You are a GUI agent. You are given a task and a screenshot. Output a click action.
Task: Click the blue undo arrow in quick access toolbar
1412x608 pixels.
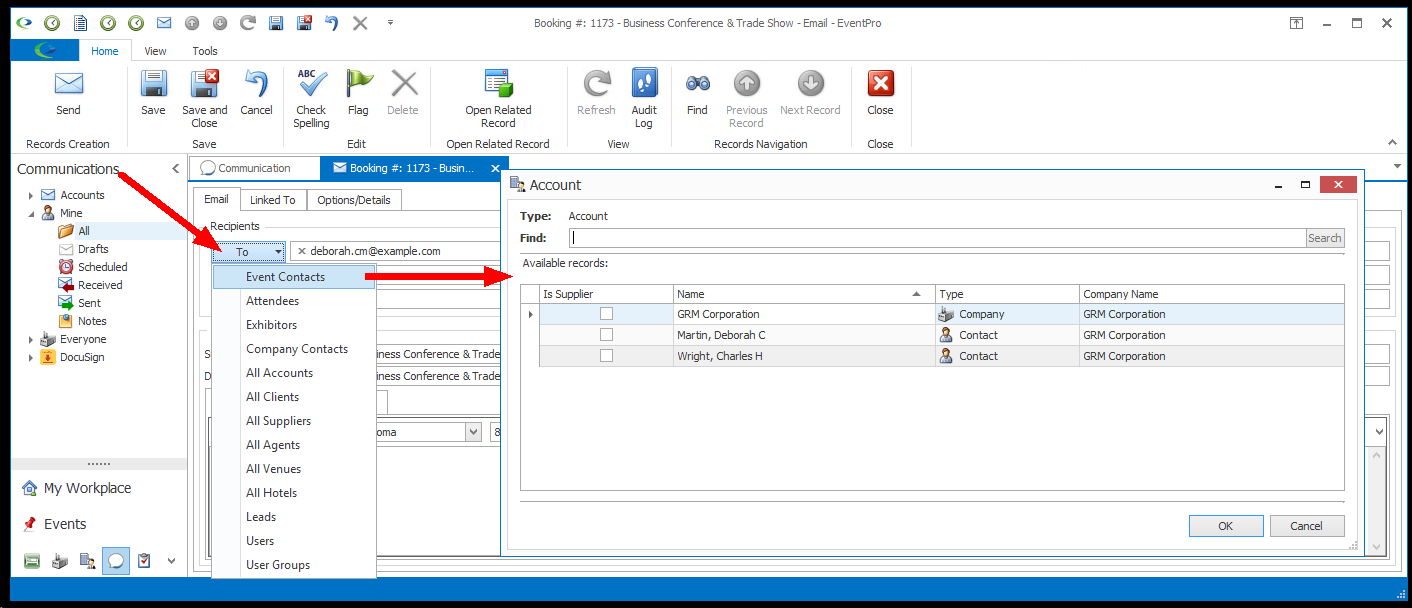pos(332,22)
